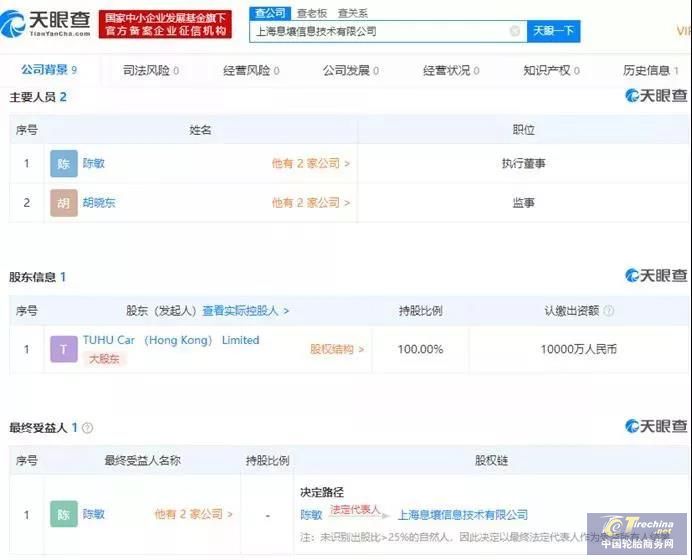692x560 pixels.
Task: Click the red official credit agency banner
Action: pyautogui.click(x=165, y=24)
